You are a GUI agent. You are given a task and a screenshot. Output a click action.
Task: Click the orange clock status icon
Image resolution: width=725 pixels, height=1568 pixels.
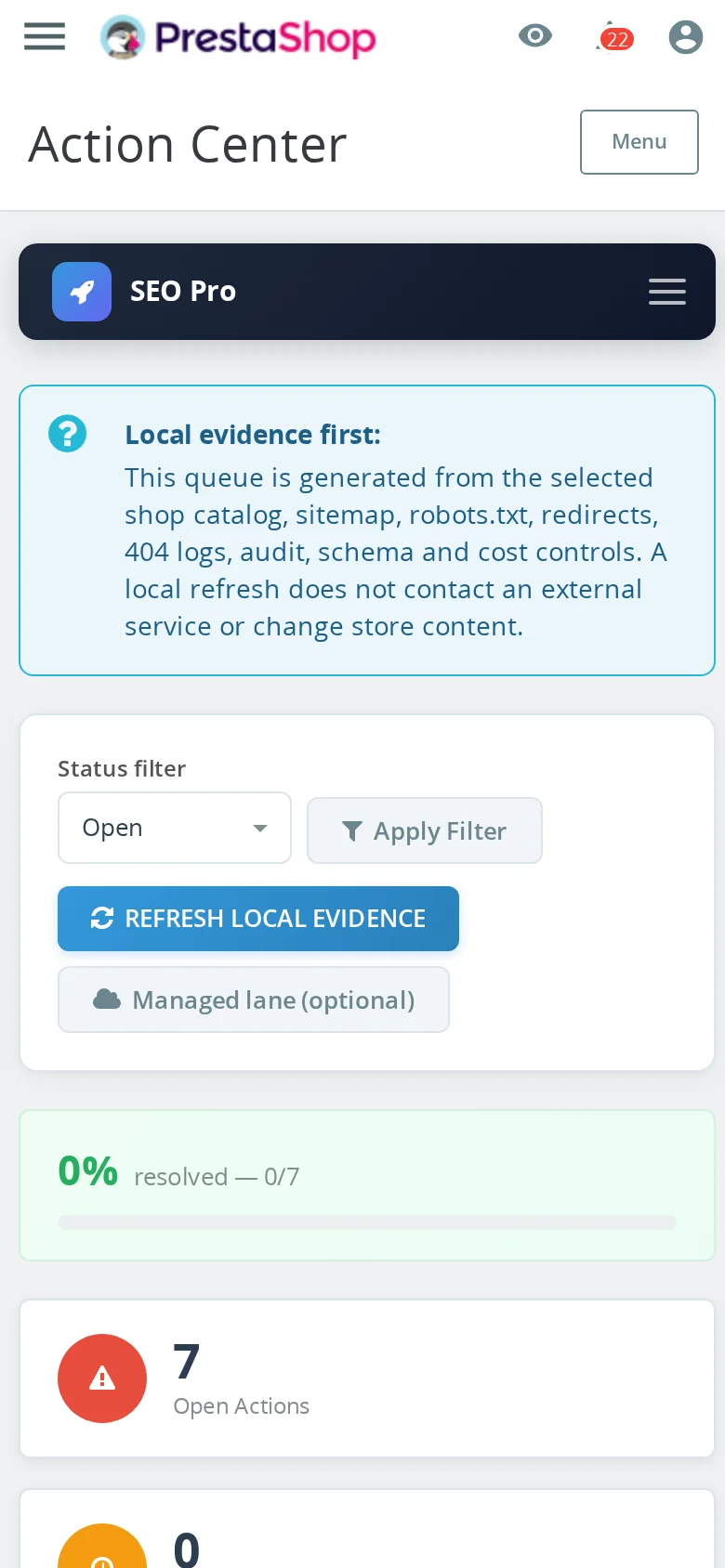[102, 1546]
